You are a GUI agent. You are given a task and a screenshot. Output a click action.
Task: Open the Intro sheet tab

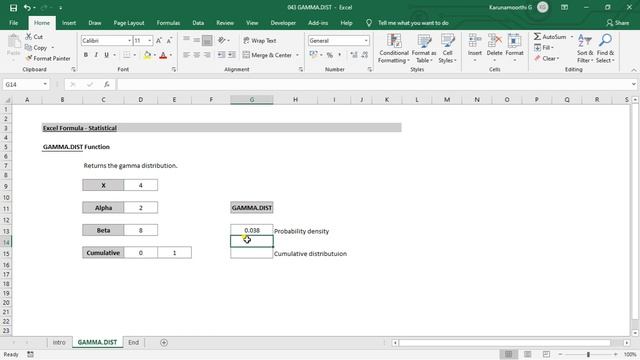[59, 342]
